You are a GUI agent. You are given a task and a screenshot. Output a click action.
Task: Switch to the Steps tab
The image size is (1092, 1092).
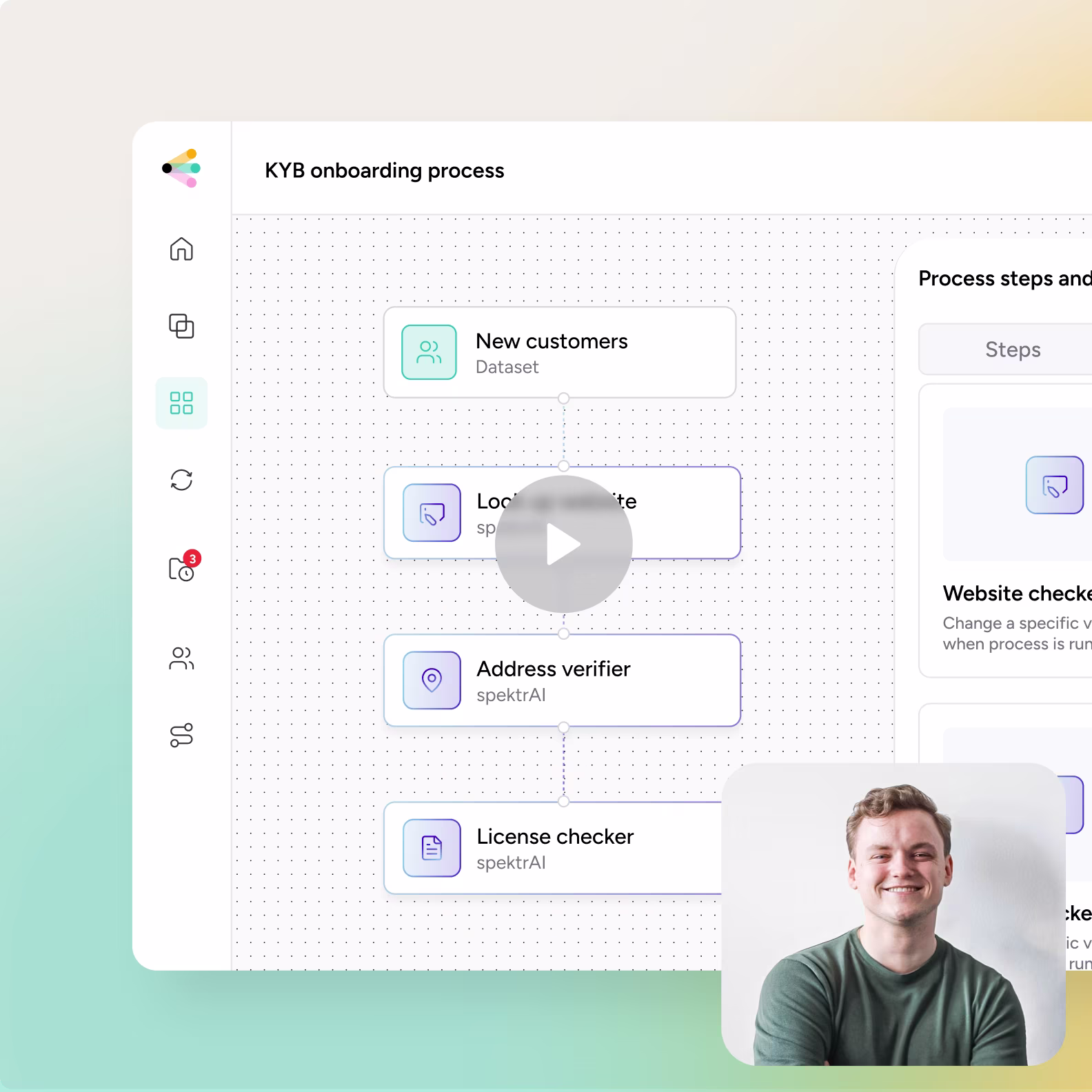pos(1013,350)
